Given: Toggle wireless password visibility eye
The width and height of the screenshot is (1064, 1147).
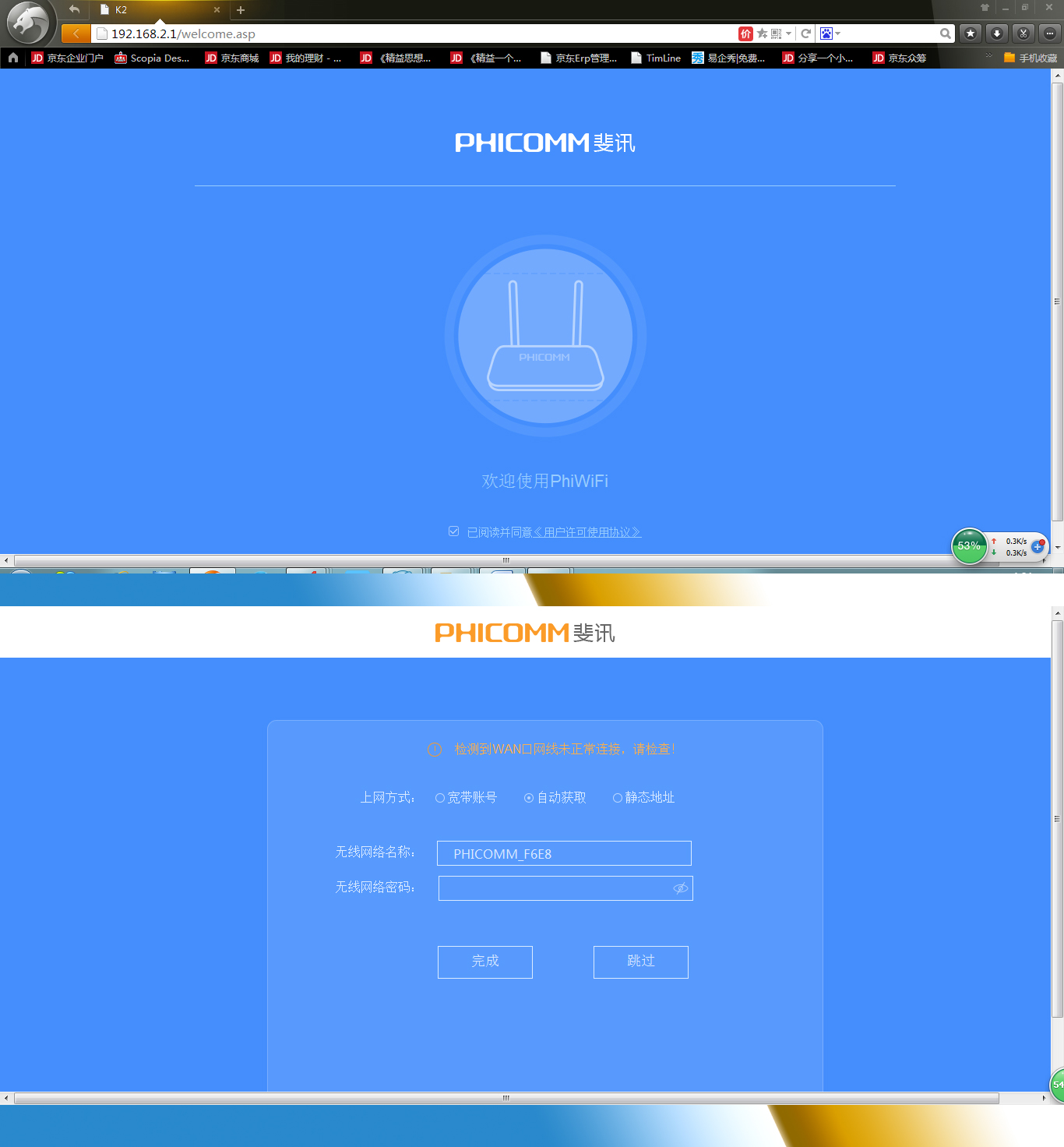Looking at the screenshot, I should coord(680,888).
